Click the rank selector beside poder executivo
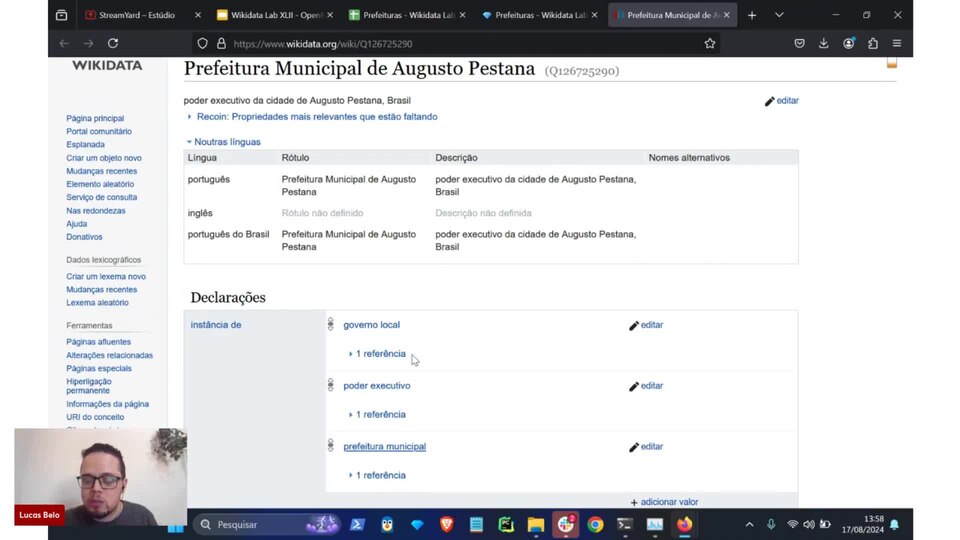The height and width of the screenshot is (540, 960). coord(331,385)
